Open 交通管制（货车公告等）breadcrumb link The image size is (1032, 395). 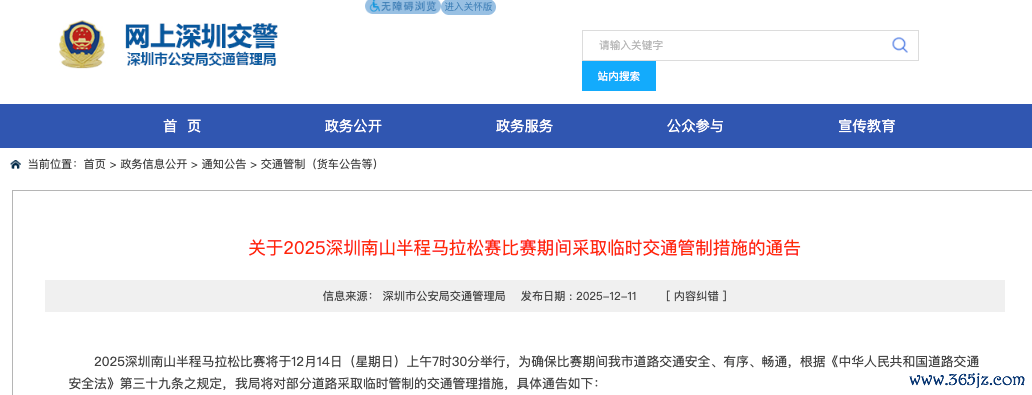click(x=320, y=165)
